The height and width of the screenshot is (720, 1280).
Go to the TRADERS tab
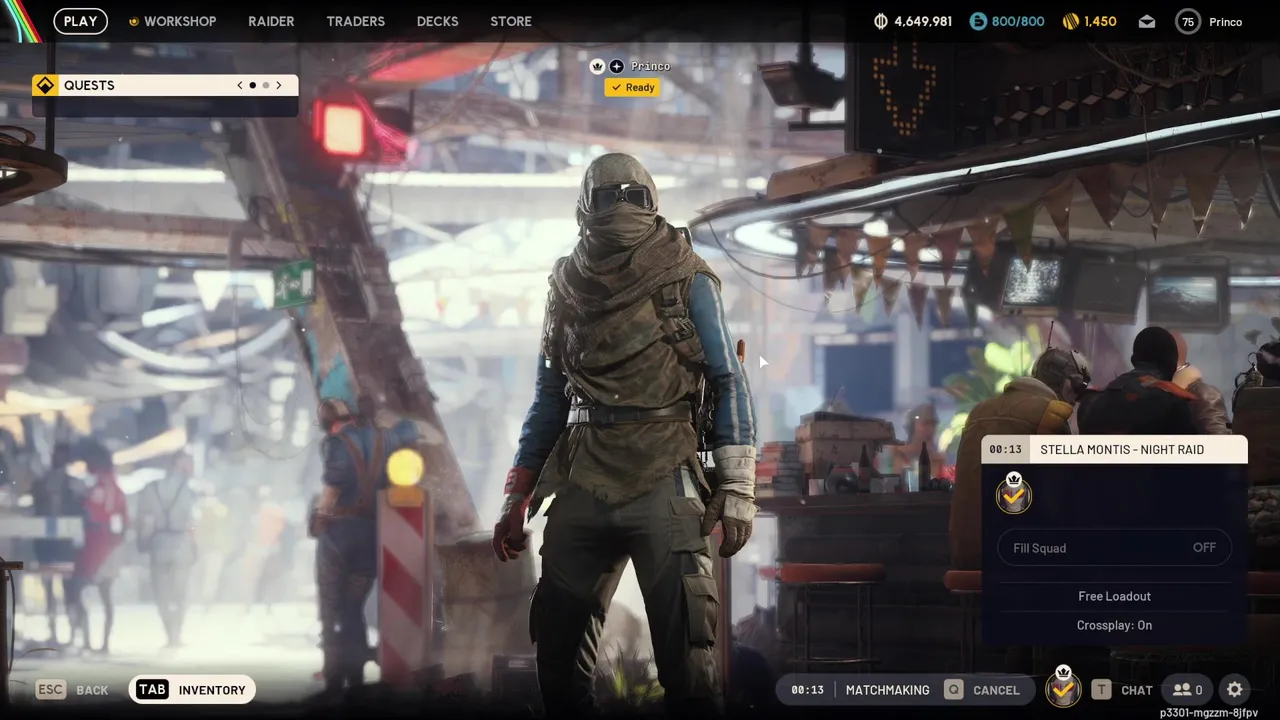[x=355, y=21]
